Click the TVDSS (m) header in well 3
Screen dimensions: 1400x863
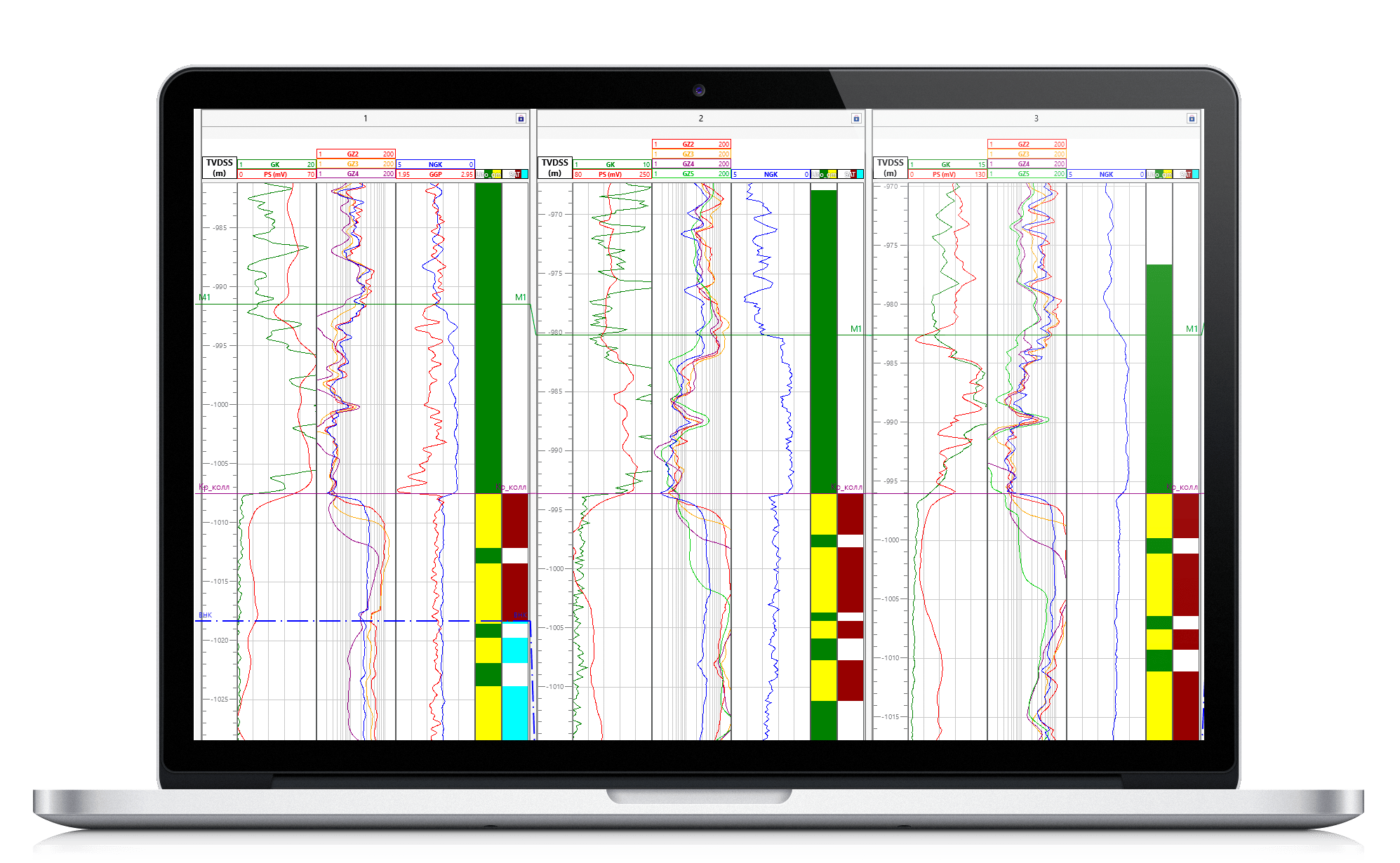(x=891, y=168)
